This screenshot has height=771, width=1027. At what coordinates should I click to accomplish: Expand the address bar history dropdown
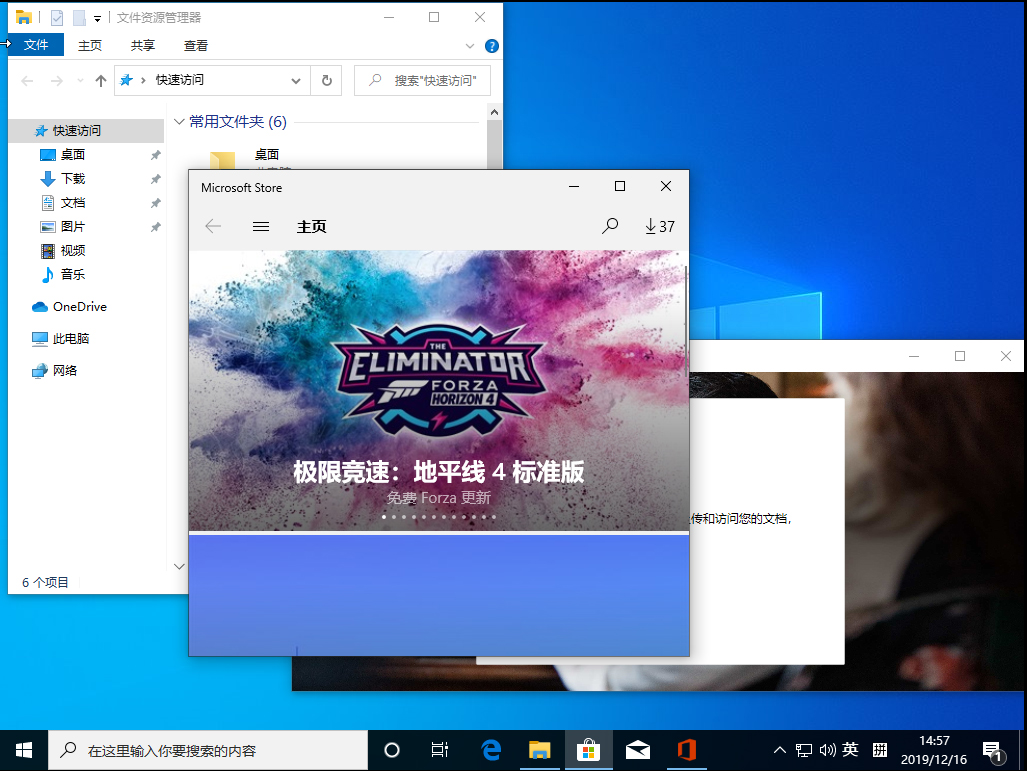295,80
